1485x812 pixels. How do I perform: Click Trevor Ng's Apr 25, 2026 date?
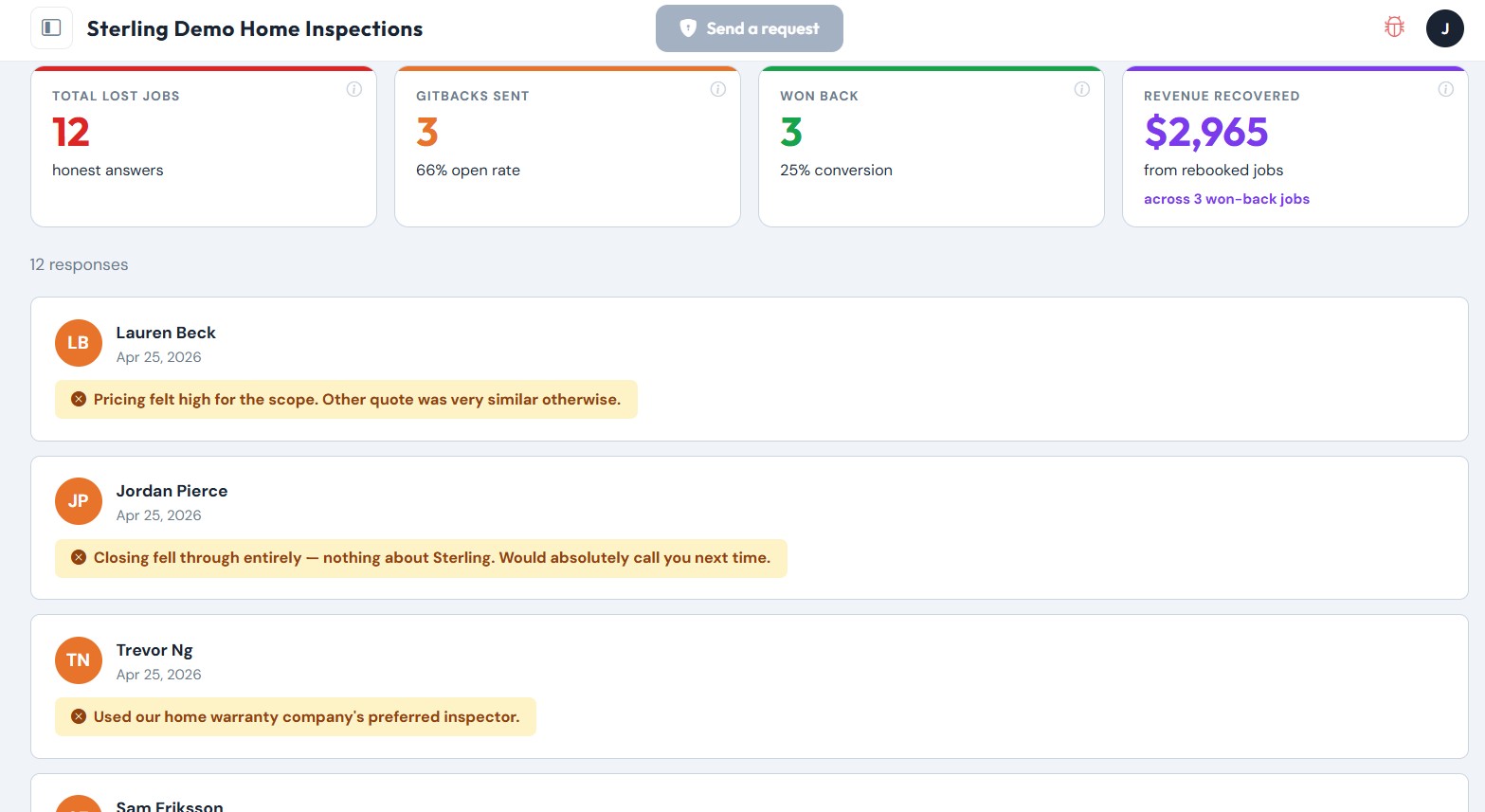pyautogui.click(x=158, y=675)
